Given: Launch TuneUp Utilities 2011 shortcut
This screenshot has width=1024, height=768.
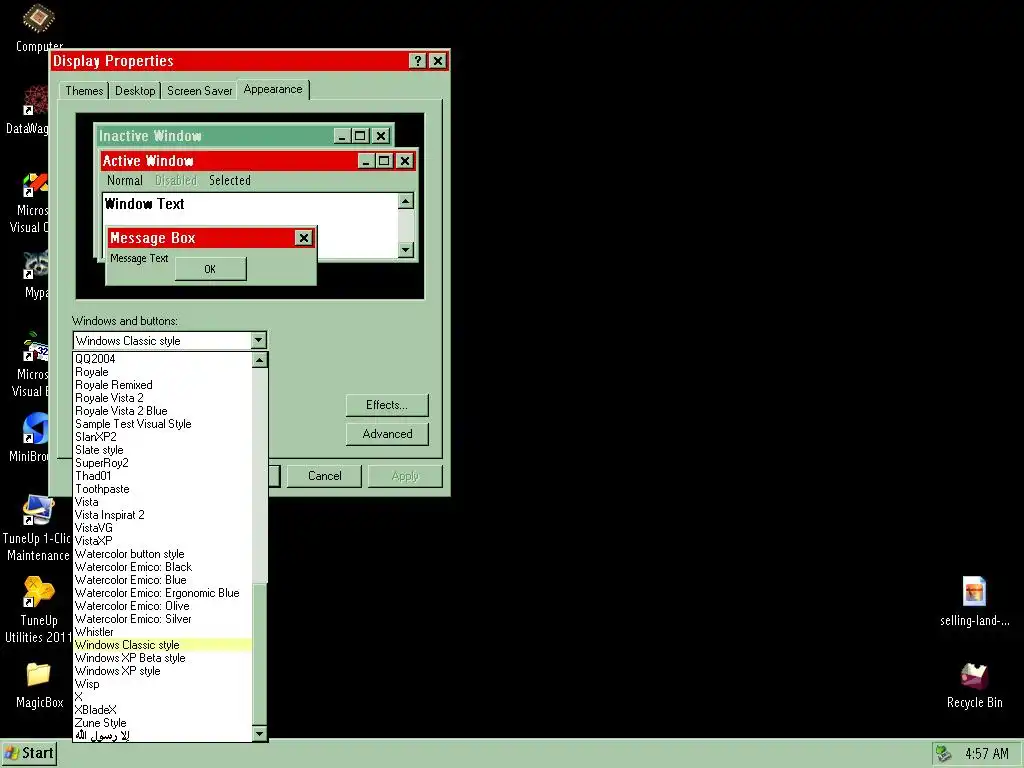Looking at the screenshot, I should [x=38, y=592].
